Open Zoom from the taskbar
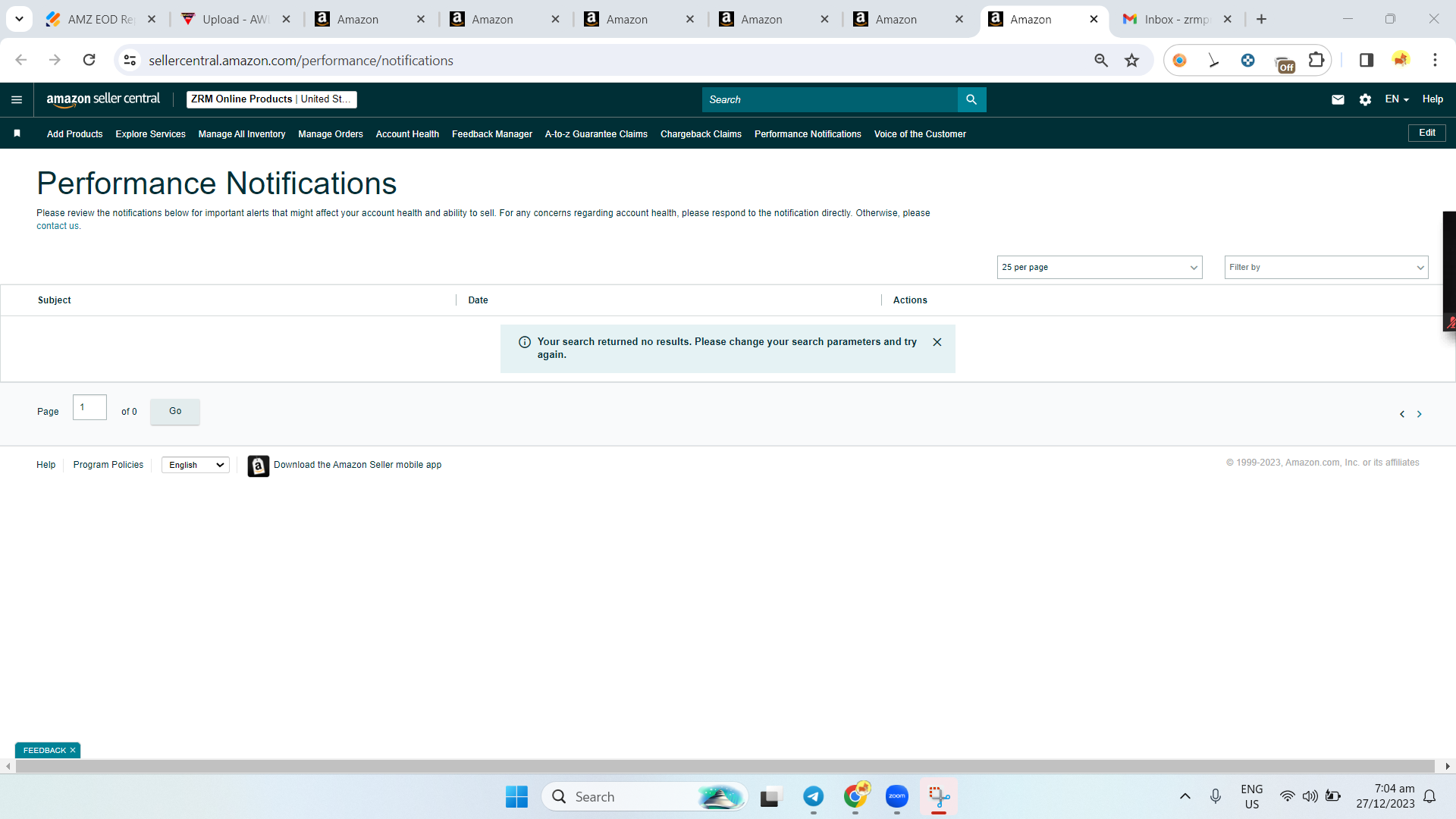The width and height of the screenshot is (1456, 819). pyautogui.click(x=897, y=797)
